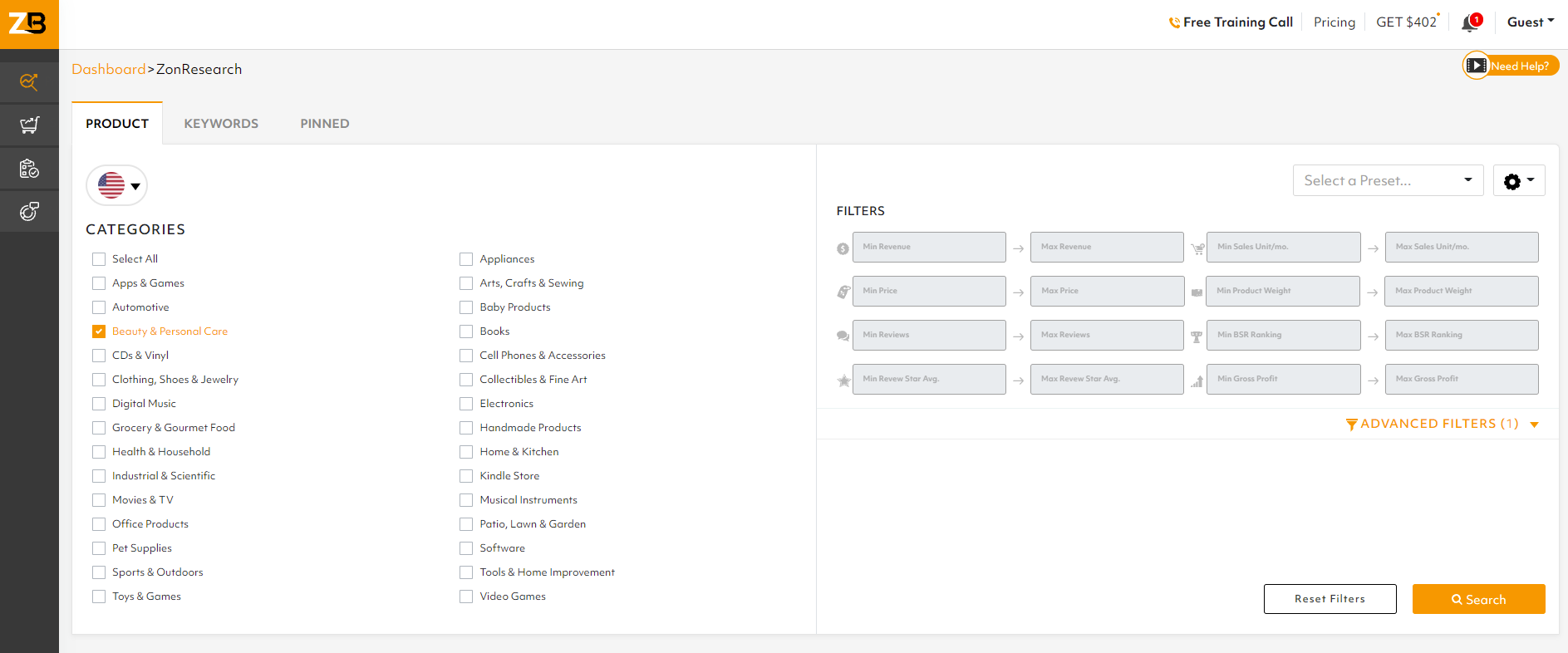Click the phone icon beside Free Training Call

pos(1174,23)
